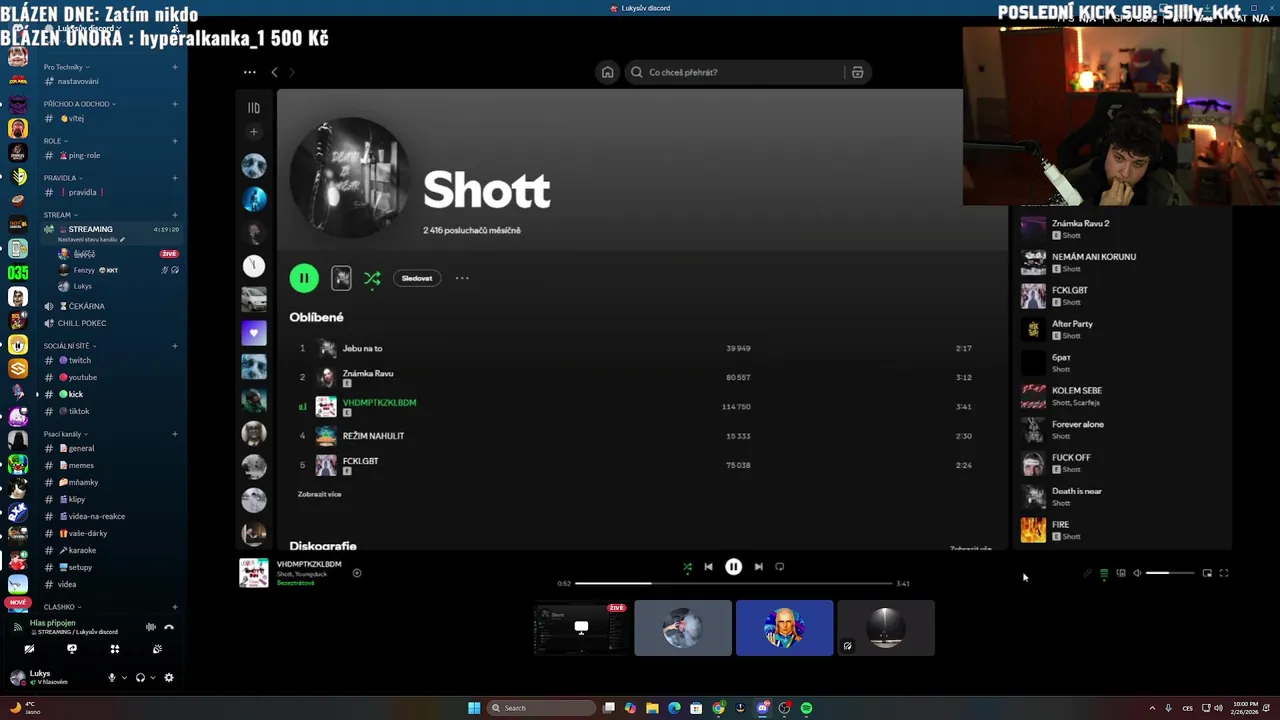1280x720 pixels.
Task: Mute Spotify with the speaker icon
Action: click(1137, 573)
